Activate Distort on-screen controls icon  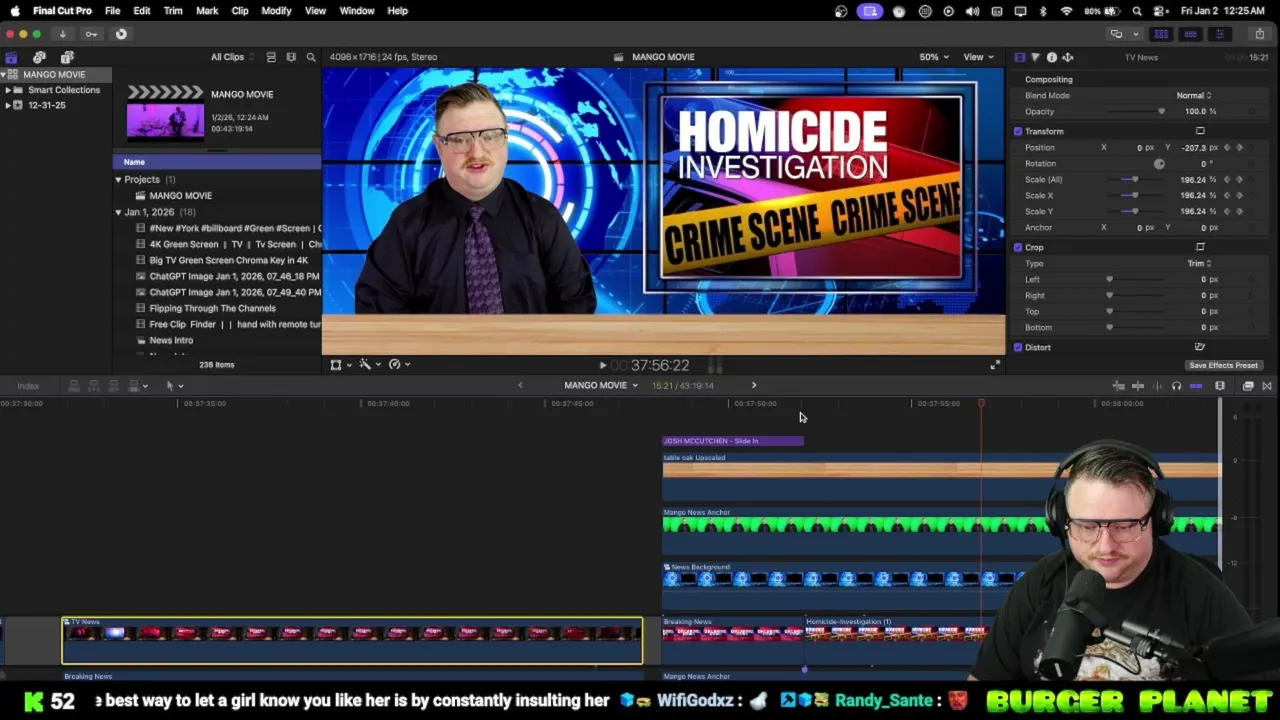[1200, 347]
